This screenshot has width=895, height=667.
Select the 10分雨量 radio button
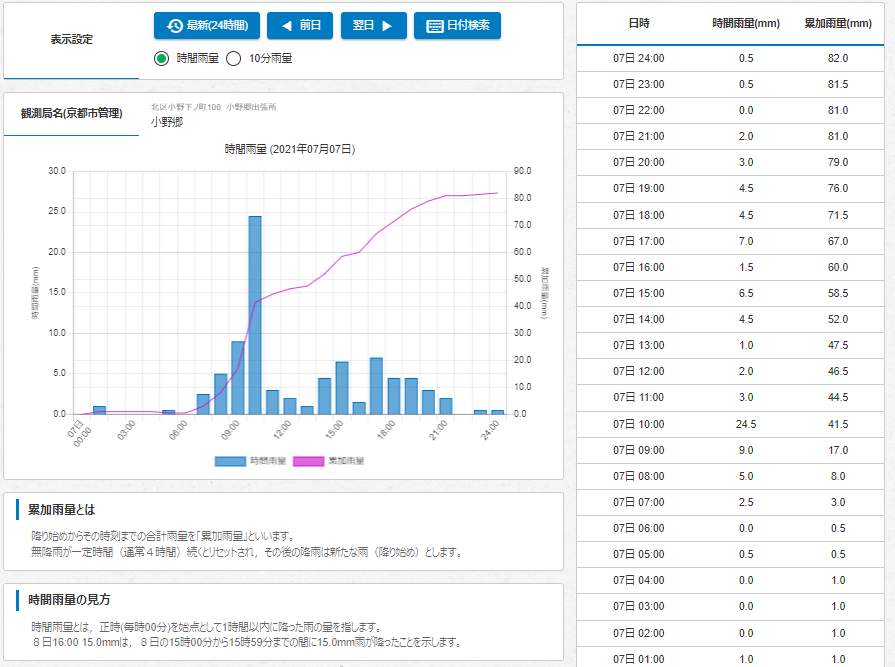[234, 58]
